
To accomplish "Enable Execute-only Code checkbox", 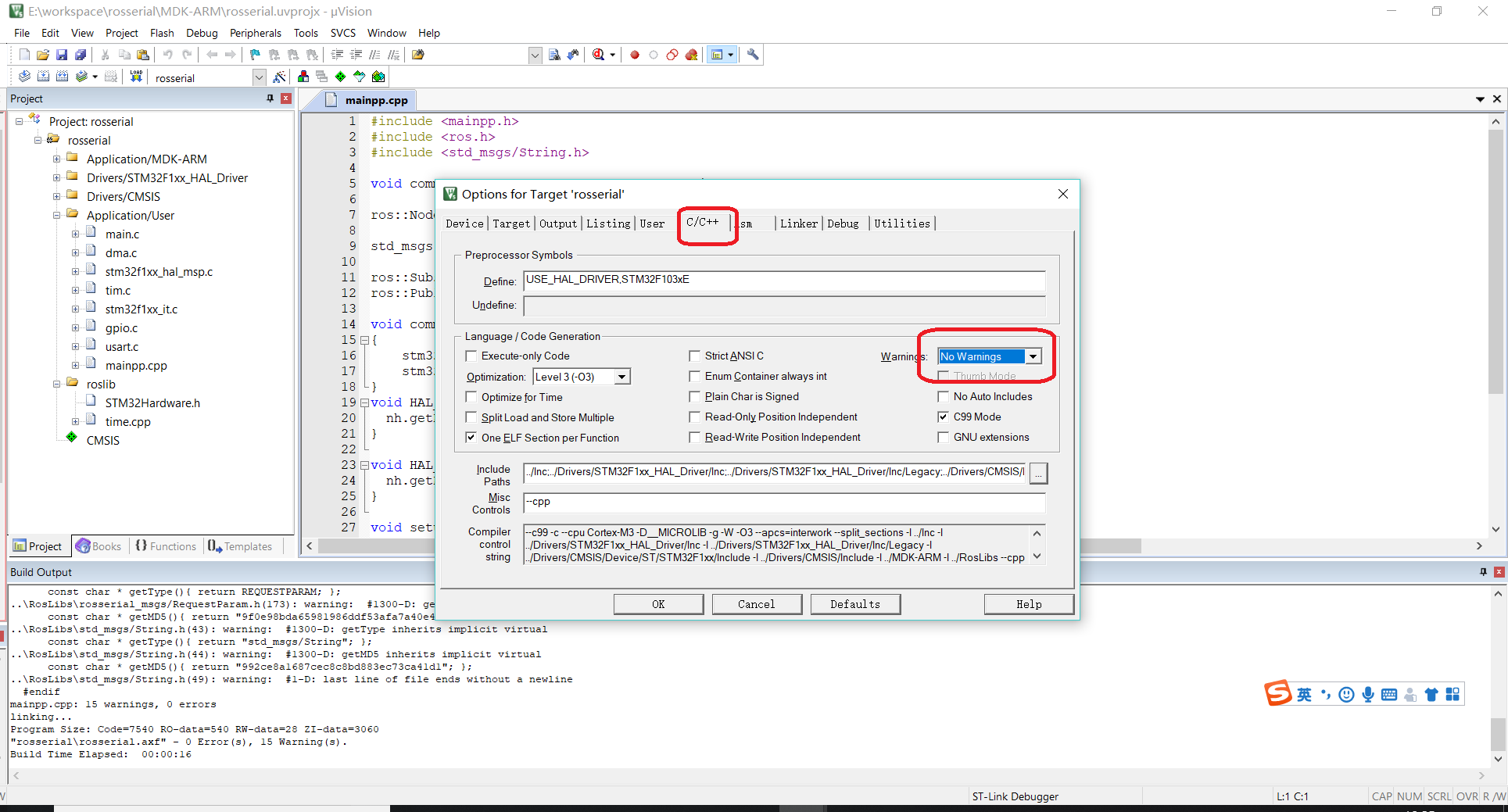I will coord(471,356).
